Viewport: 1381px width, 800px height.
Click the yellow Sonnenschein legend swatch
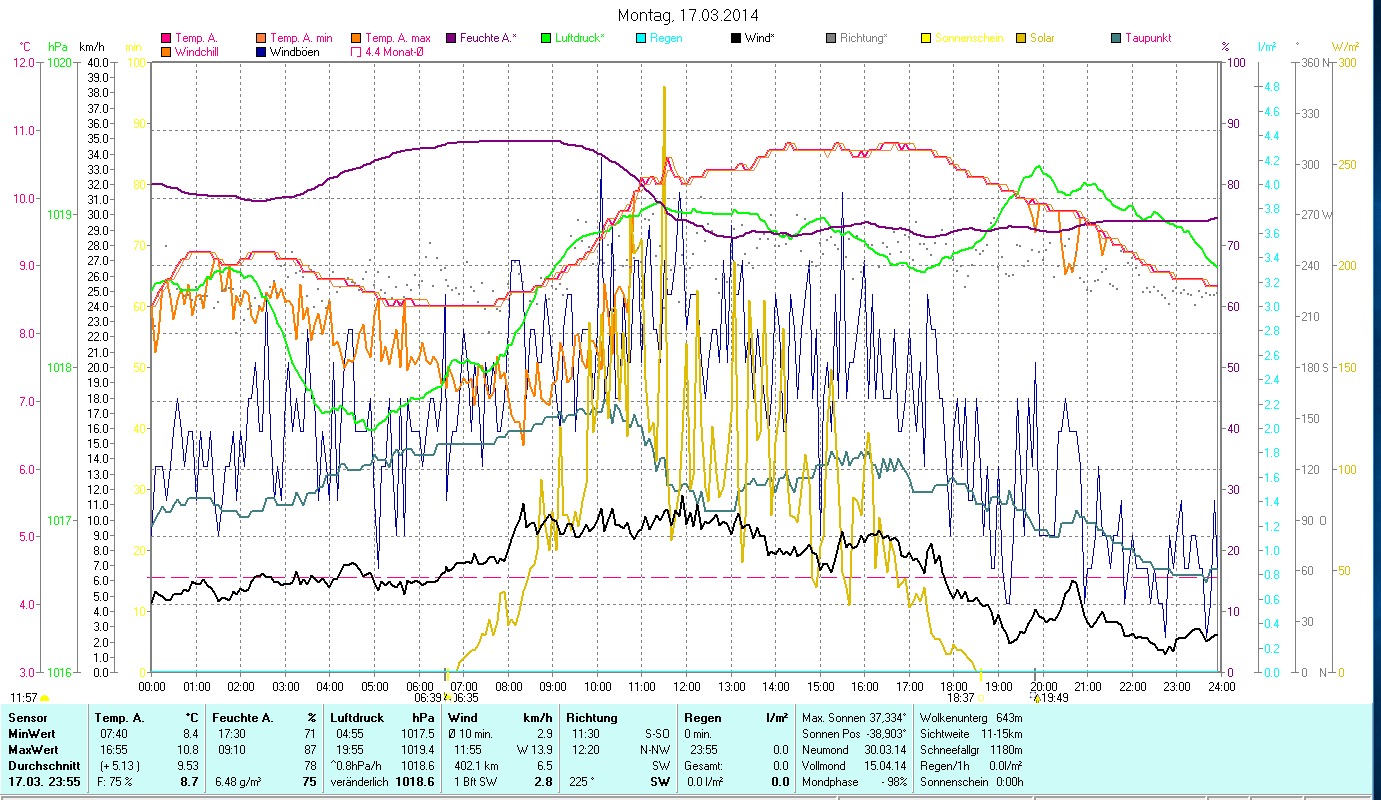point(926,38)
